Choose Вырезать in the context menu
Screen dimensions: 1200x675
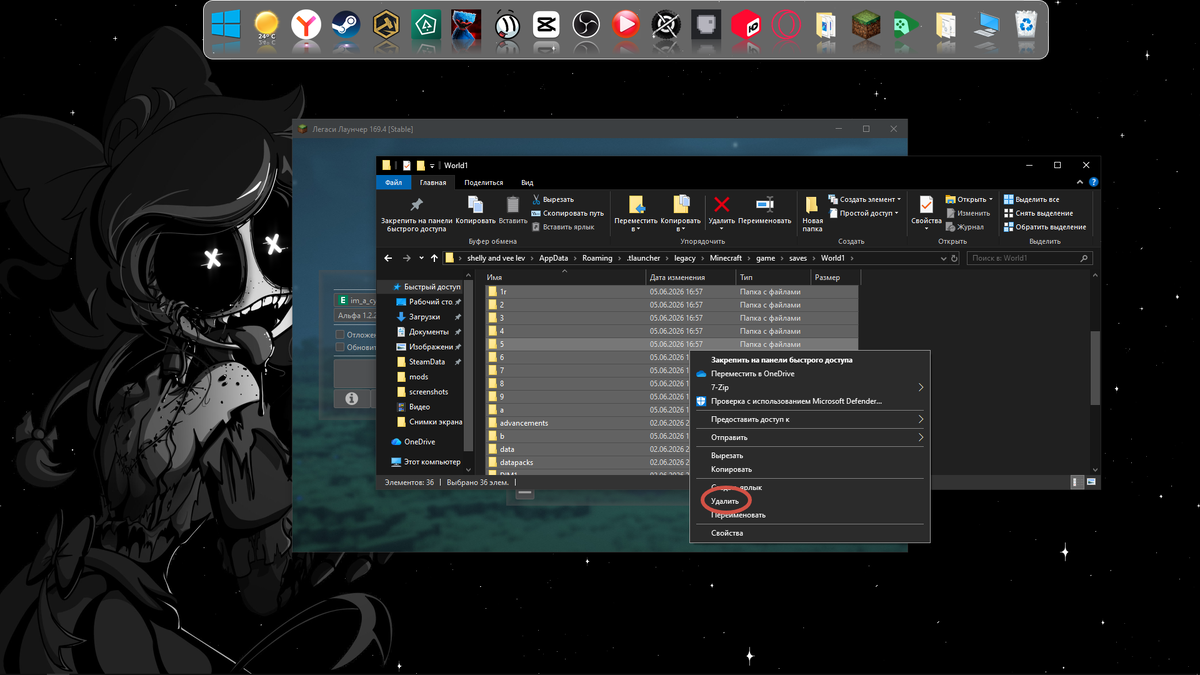click(727, 455)
